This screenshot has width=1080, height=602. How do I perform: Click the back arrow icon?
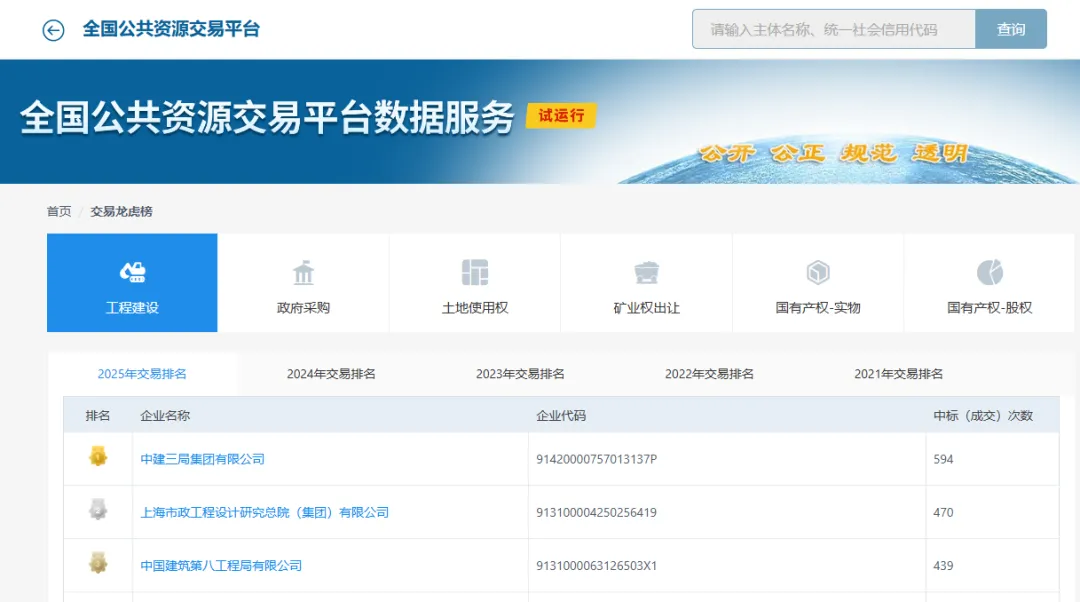click(53, 30)
